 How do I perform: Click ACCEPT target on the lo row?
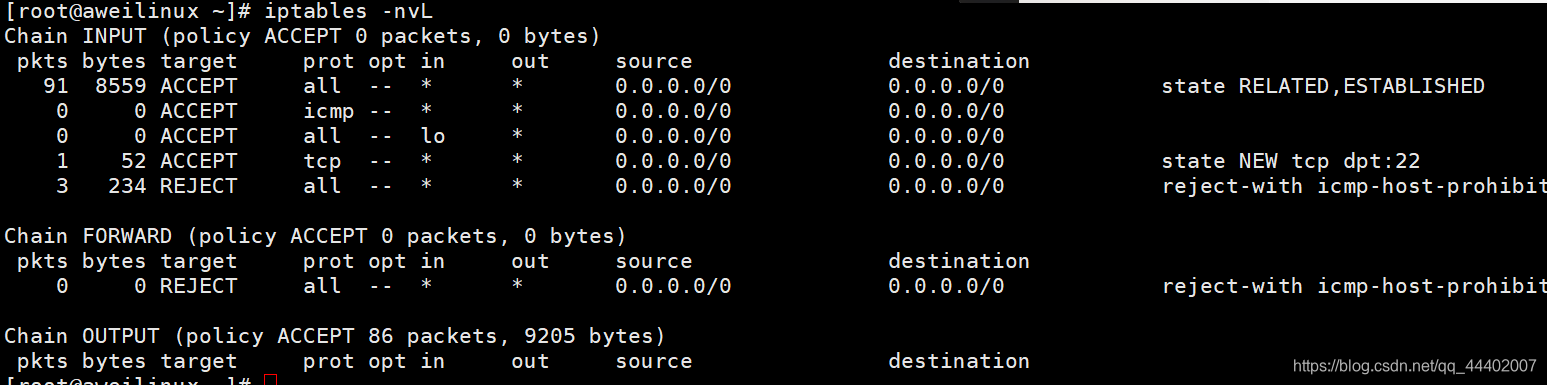tap(199, 136)
